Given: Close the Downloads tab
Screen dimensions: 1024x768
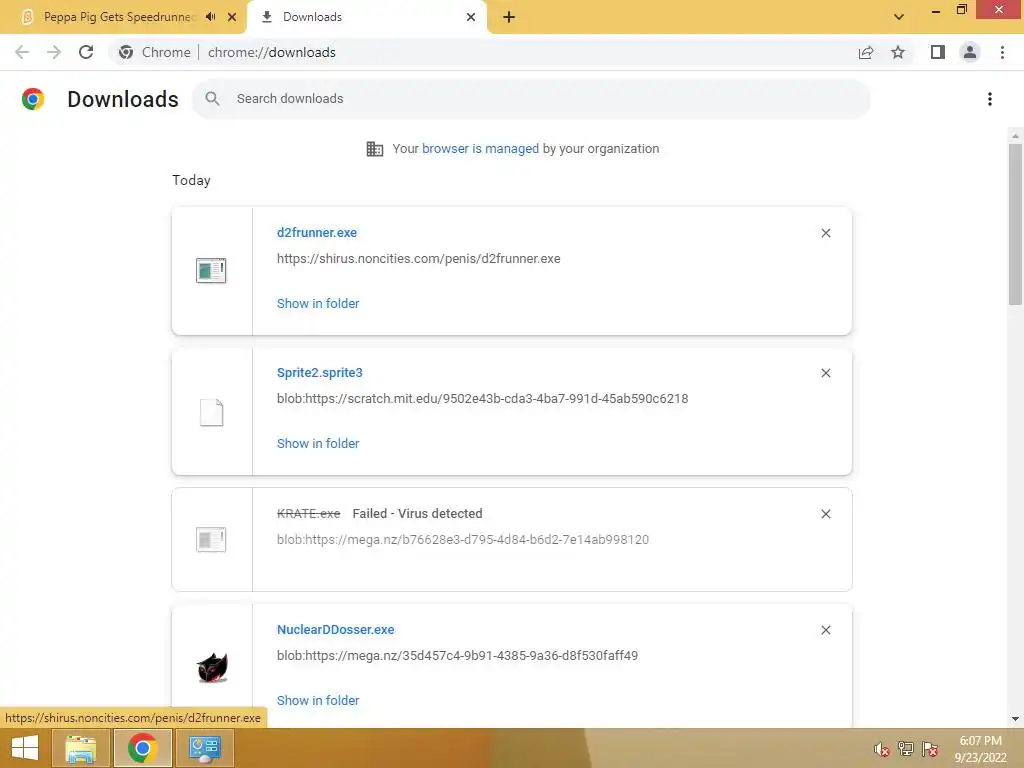Looking at the screenshot, I should click(x=471, y=17).
